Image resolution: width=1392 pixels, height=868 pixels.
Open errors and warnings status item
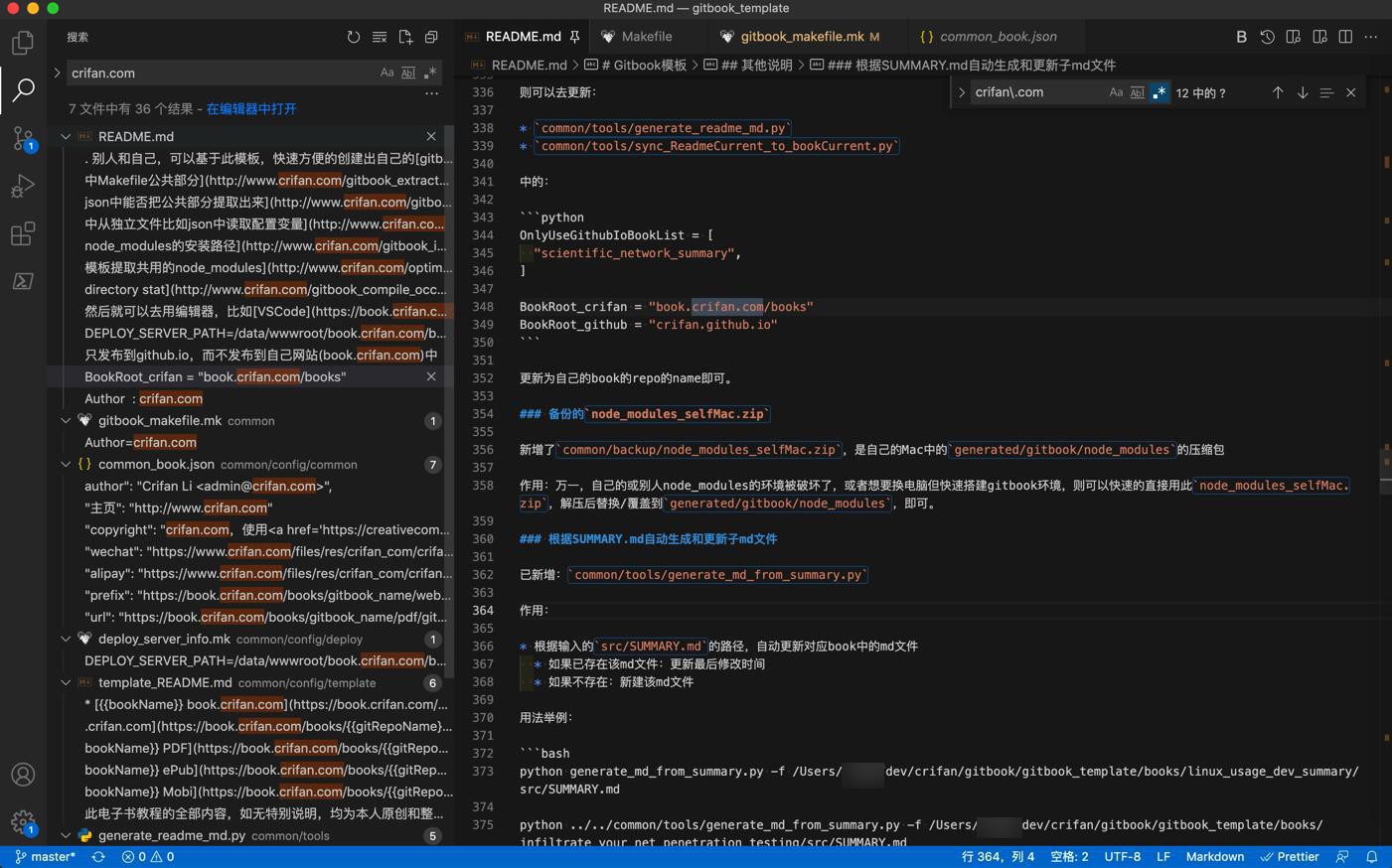pos(148,856)
